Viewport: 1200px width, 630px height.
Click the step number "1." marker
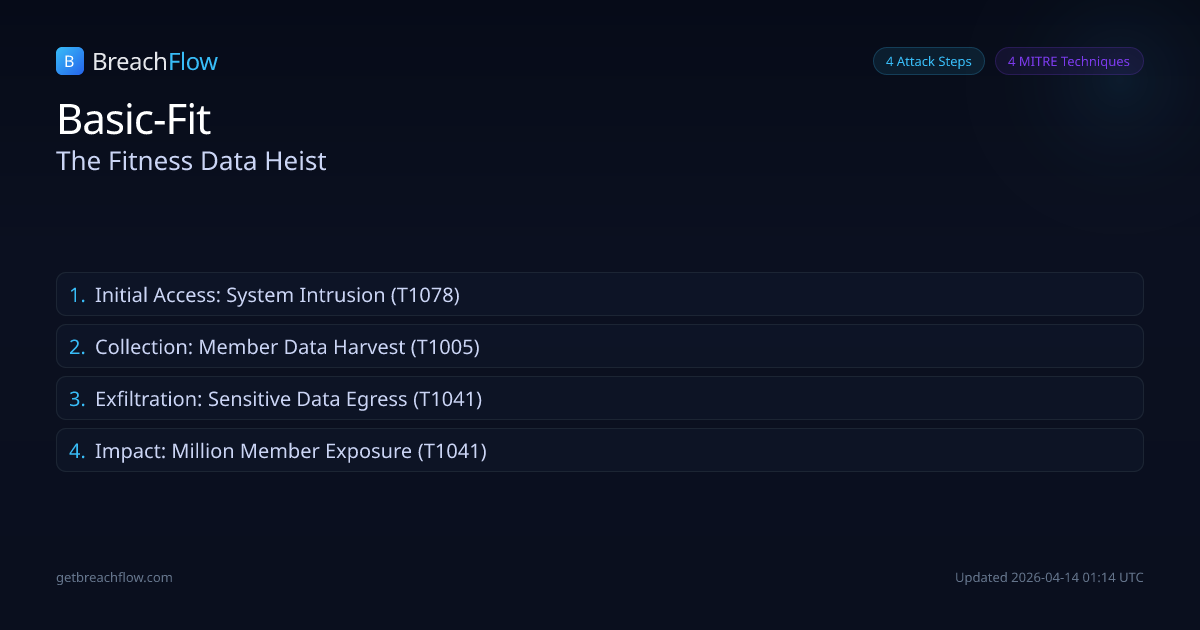tap(77, 295)
